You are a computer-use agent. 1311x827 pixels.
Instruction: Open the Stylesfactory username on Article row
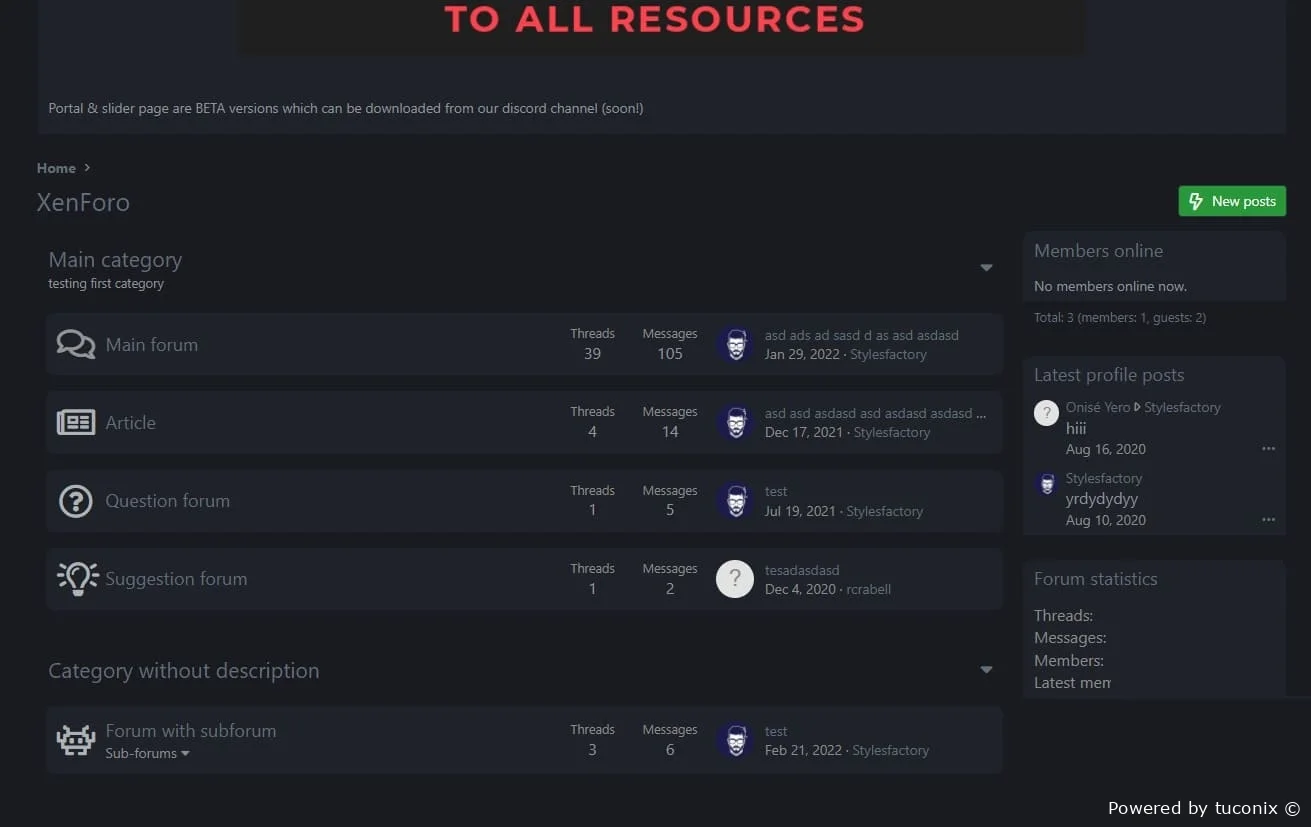(x=891, y=432)
